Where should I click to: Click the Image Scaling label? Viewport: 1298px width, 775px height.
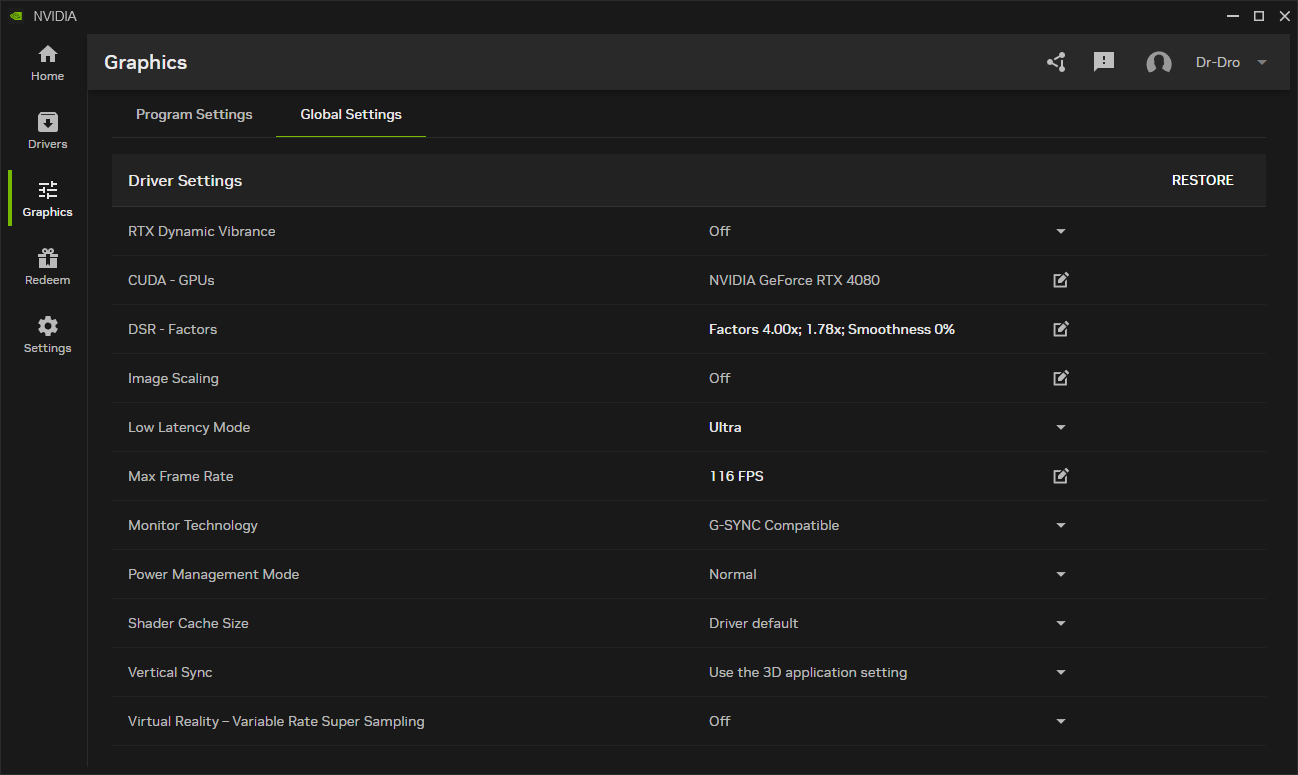173,378
